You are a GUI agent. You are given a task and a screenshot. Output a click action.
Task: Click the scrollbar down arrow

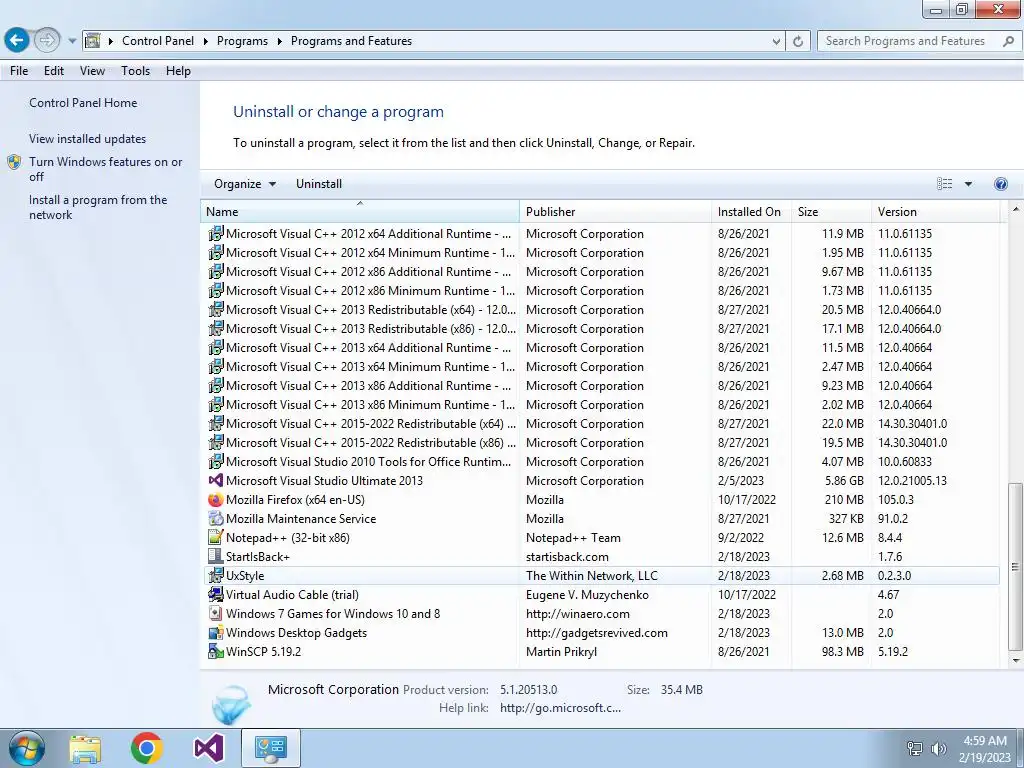pos(1015,661)
